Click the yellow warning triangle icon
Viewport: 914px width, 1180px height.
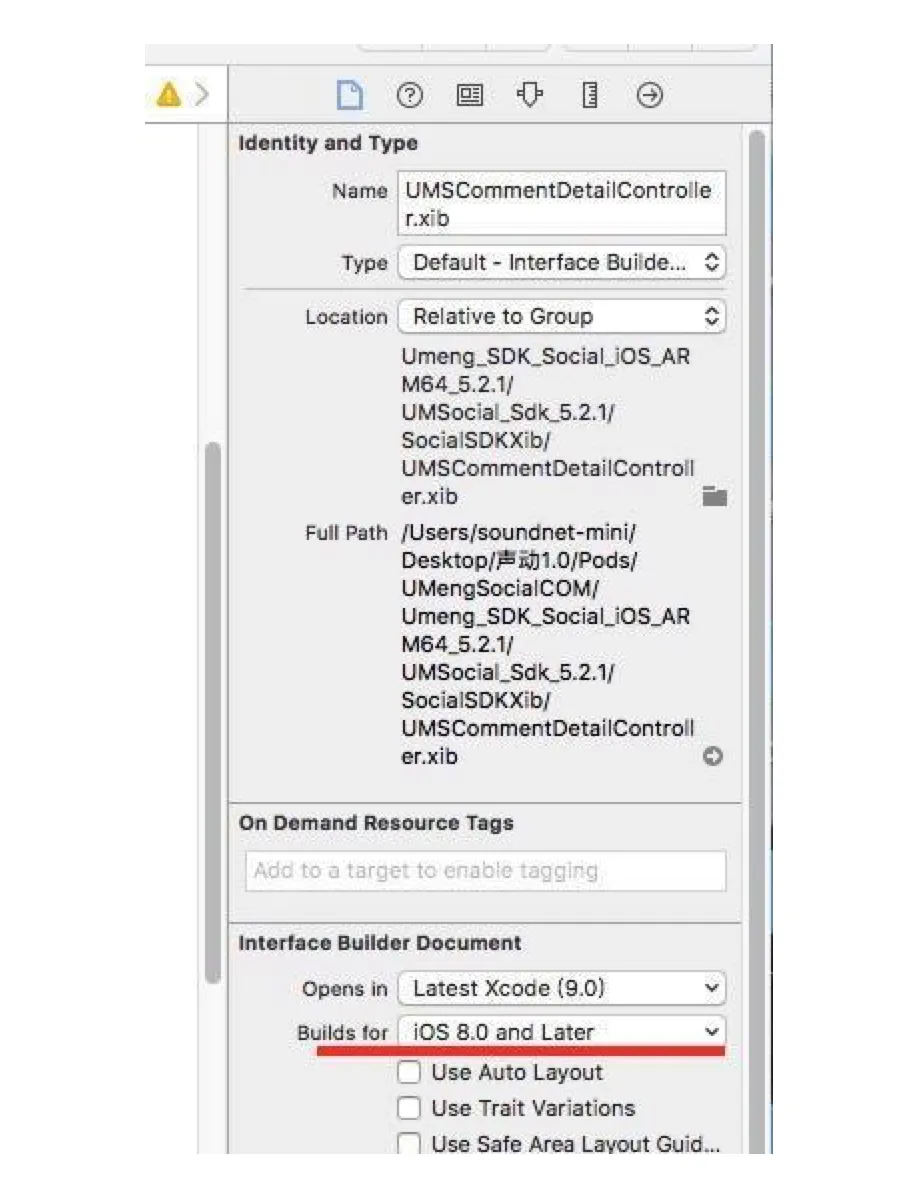[169, 95]
